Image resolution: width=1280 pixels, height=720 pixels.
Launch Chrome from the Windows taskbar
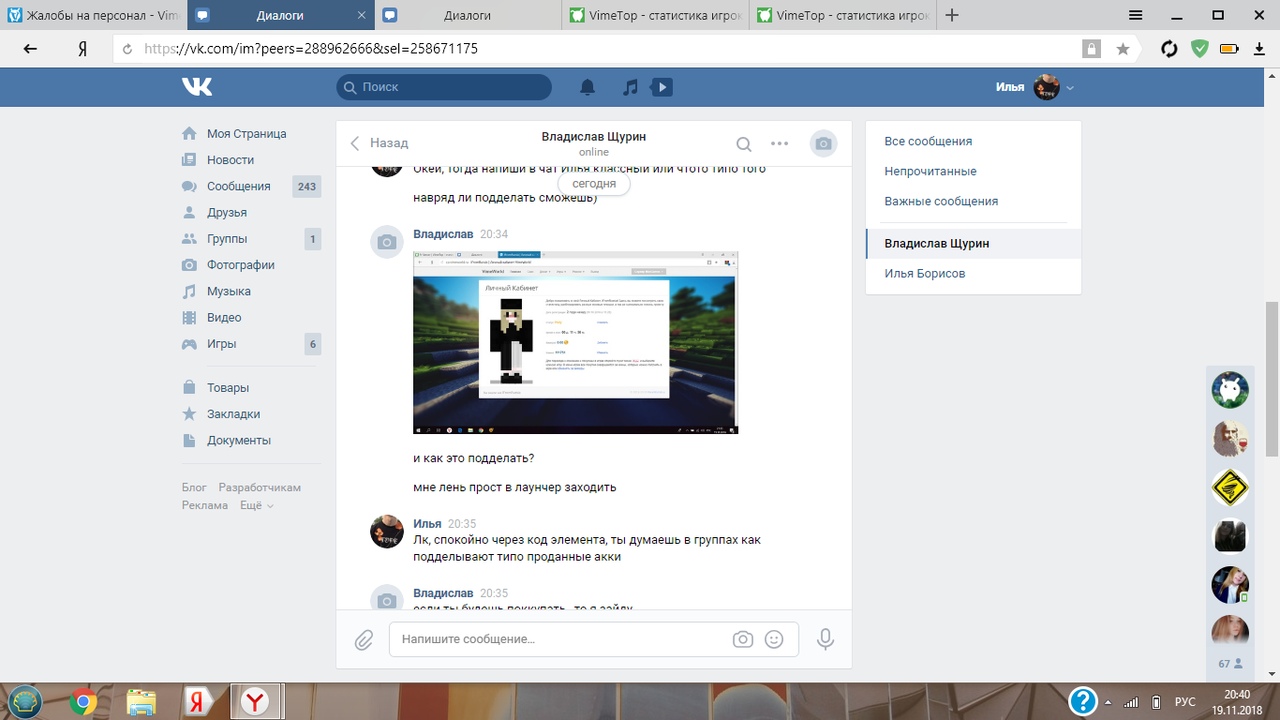84,702
